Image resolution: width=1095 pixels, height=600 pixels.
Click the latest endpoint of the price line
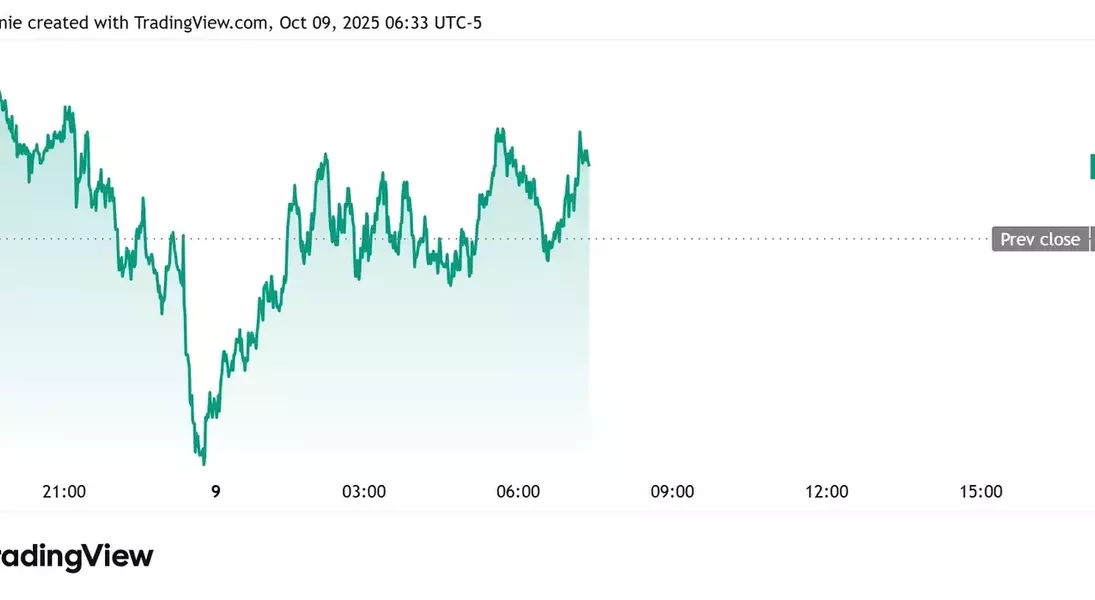pos(589,165)
